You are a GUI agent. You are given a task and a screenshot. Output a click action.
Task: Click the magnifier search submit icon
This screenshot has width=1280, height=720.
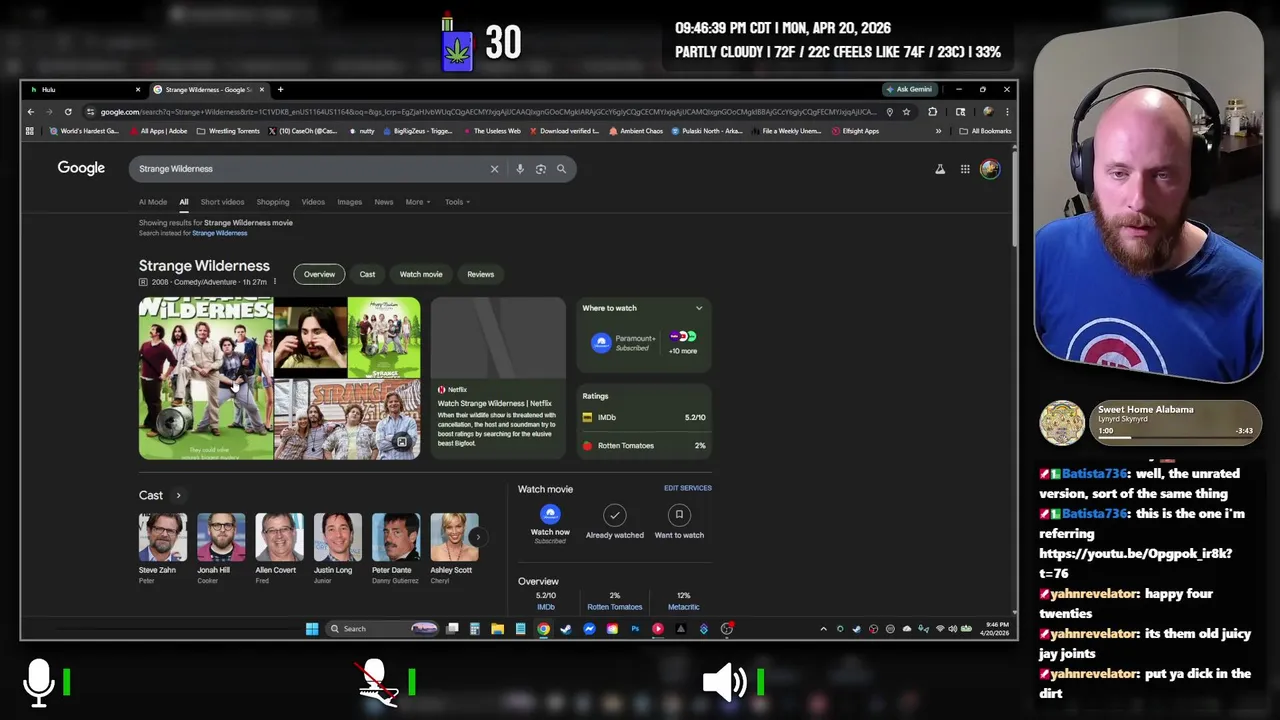click(x=561, y=169)
